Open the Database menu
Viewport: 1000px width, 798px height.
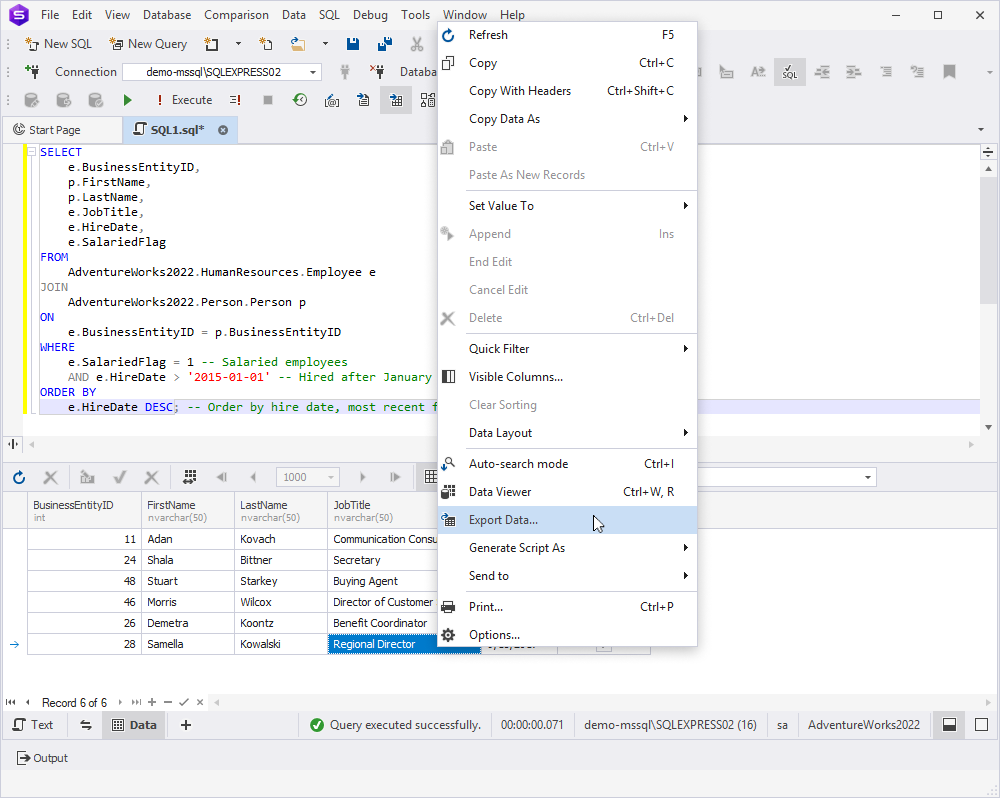(167, 15)
